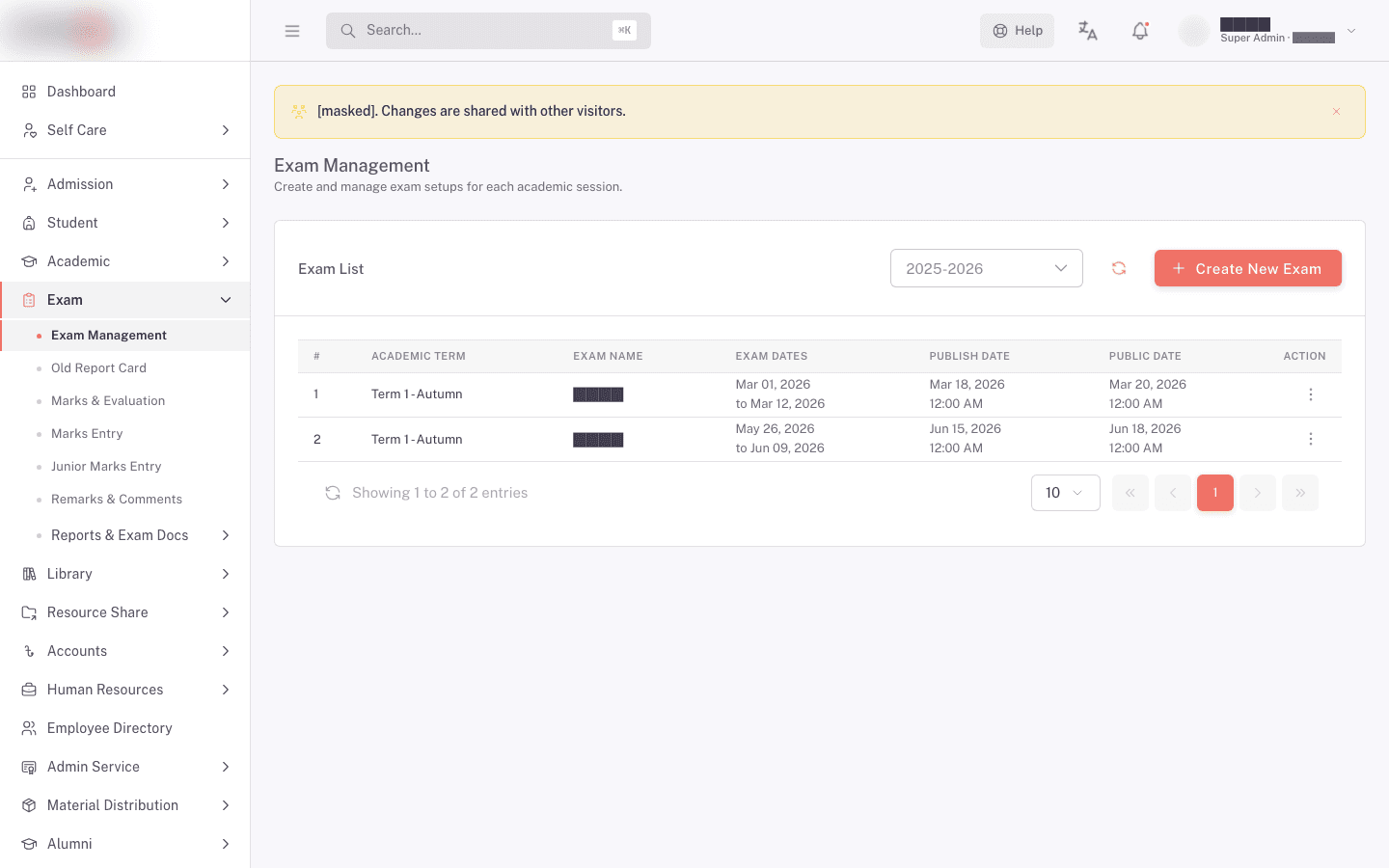
Task: Go to the last page of entries
Action: tap(1300, 493)
